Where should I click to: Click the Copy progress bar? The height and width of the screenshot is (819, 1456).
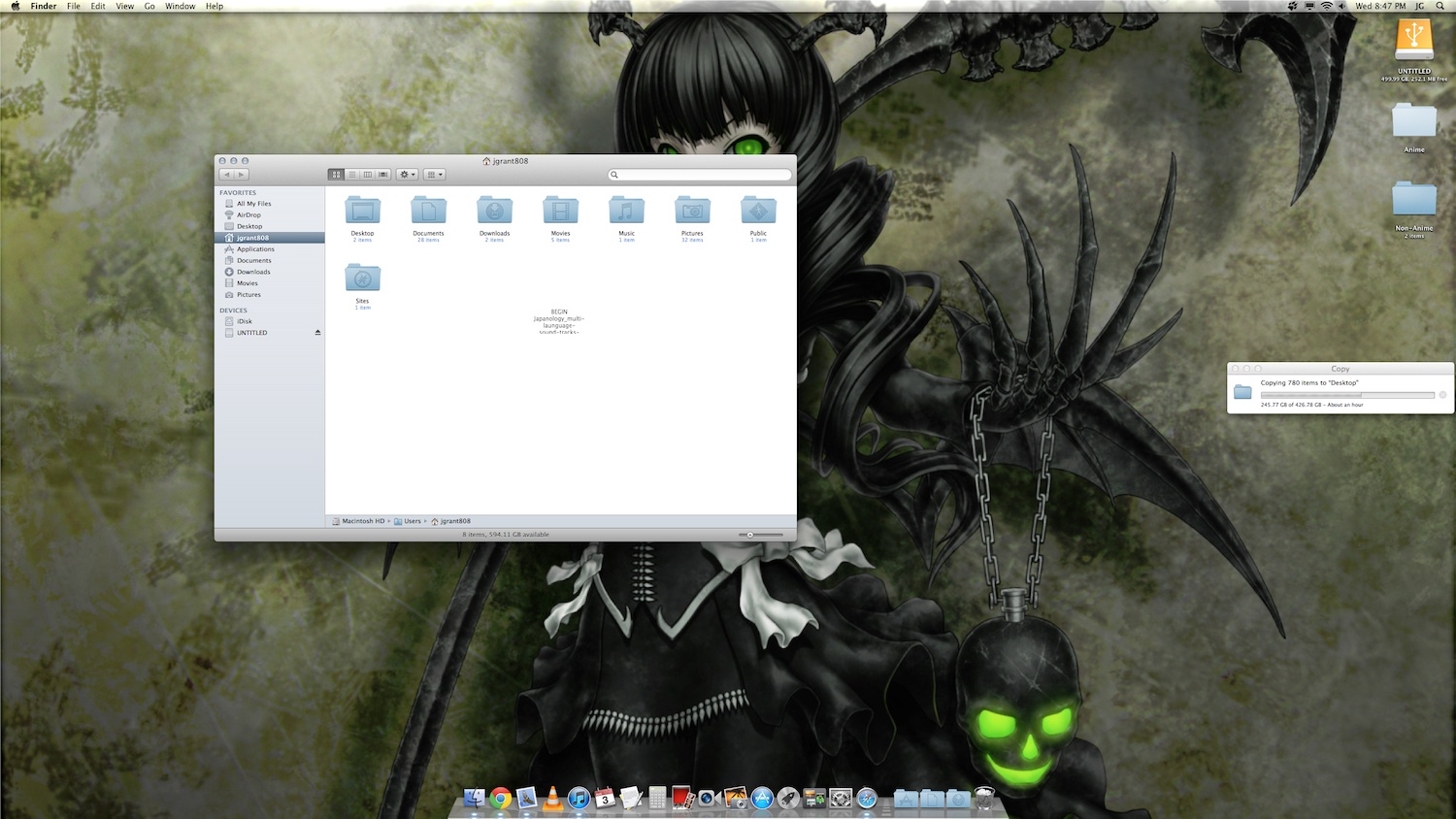[x=1347, y=395]
